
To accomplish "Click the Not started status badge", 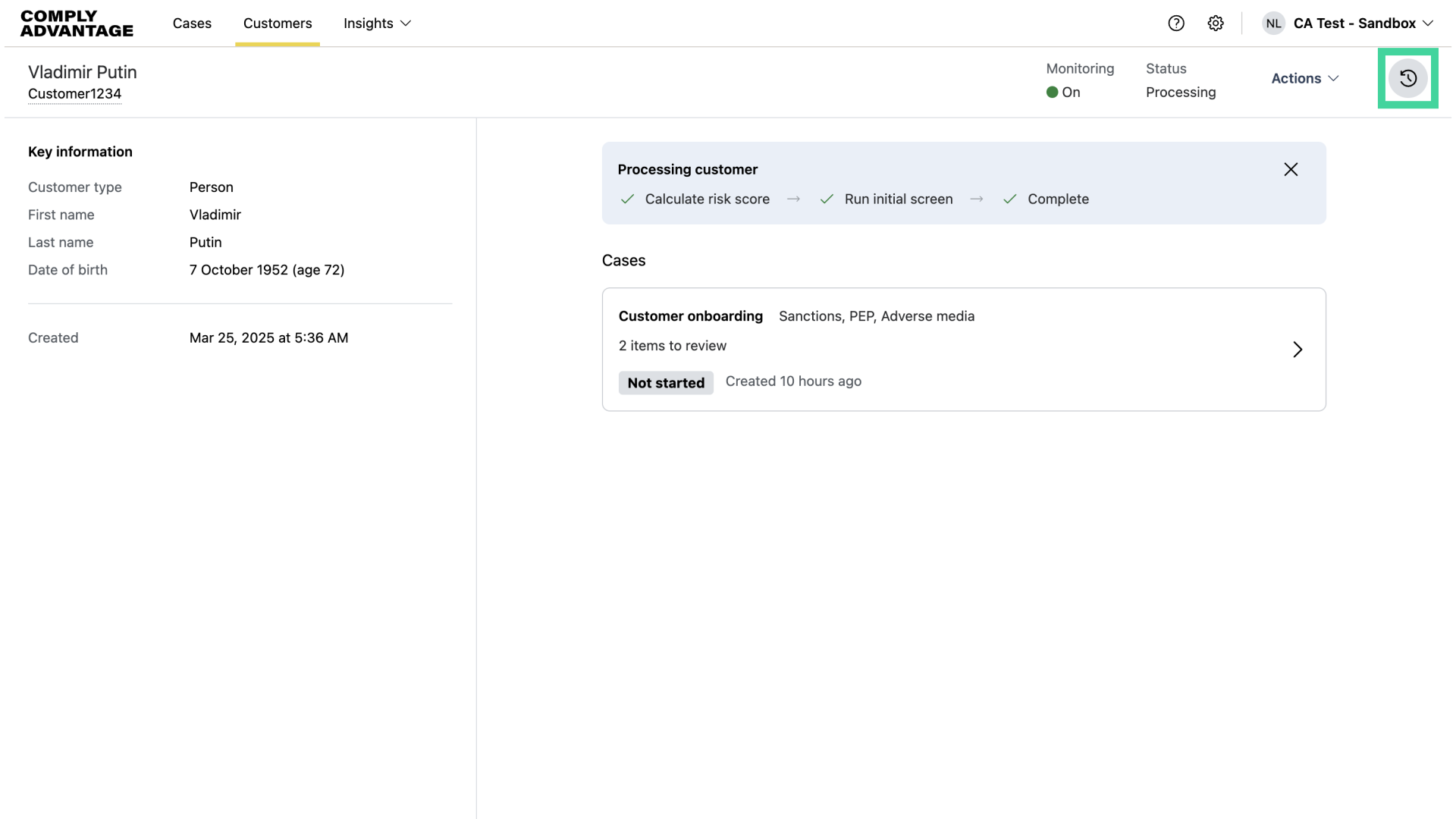I will (x=666, y=383).
